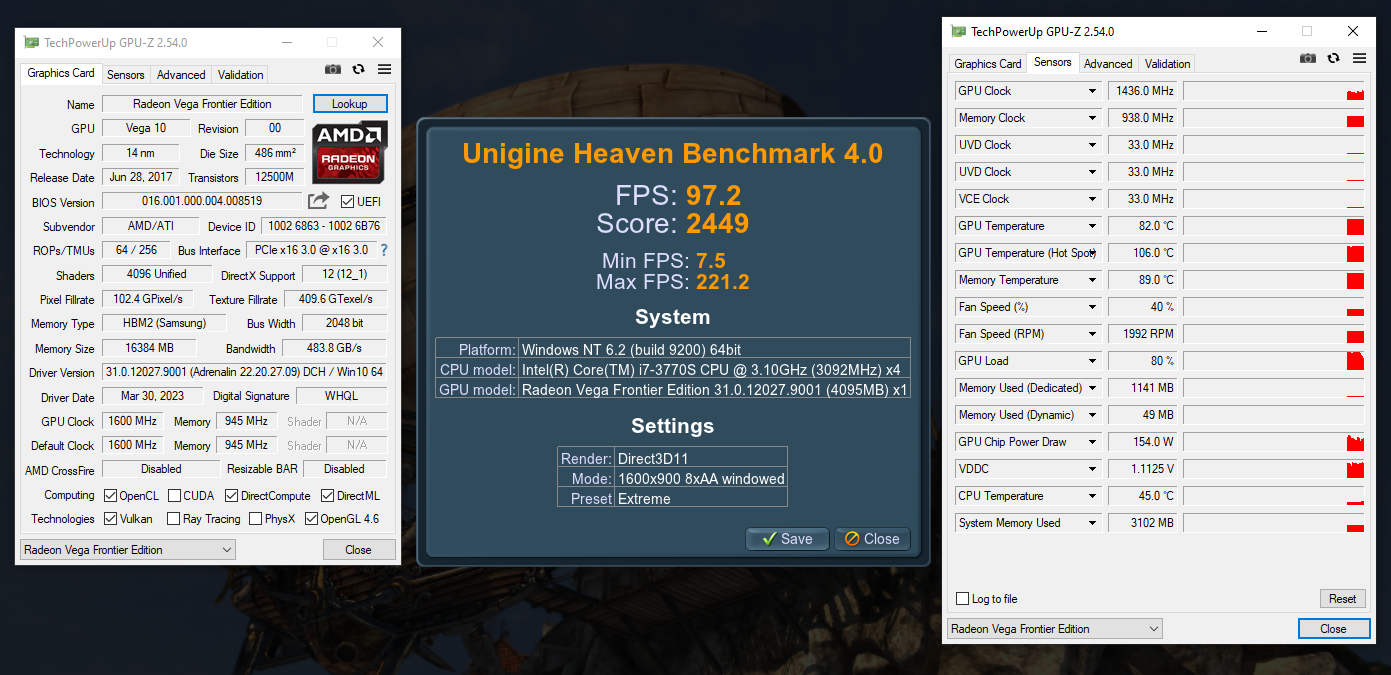Click the AMD Radeon Graphics logo
The width and height of the screenshot is (1391, 675).
[x=350, y=152]
